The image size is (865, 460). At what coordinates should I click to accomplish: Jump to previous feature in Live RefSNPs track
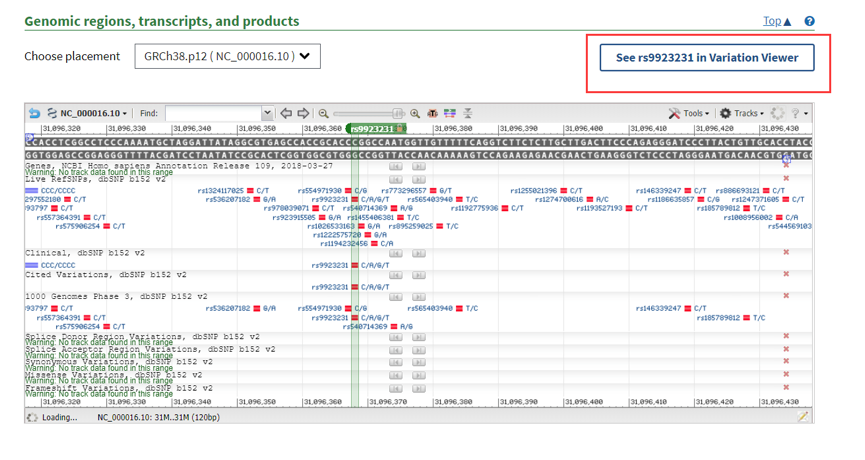pyautogui.click(x=396, y=179)
